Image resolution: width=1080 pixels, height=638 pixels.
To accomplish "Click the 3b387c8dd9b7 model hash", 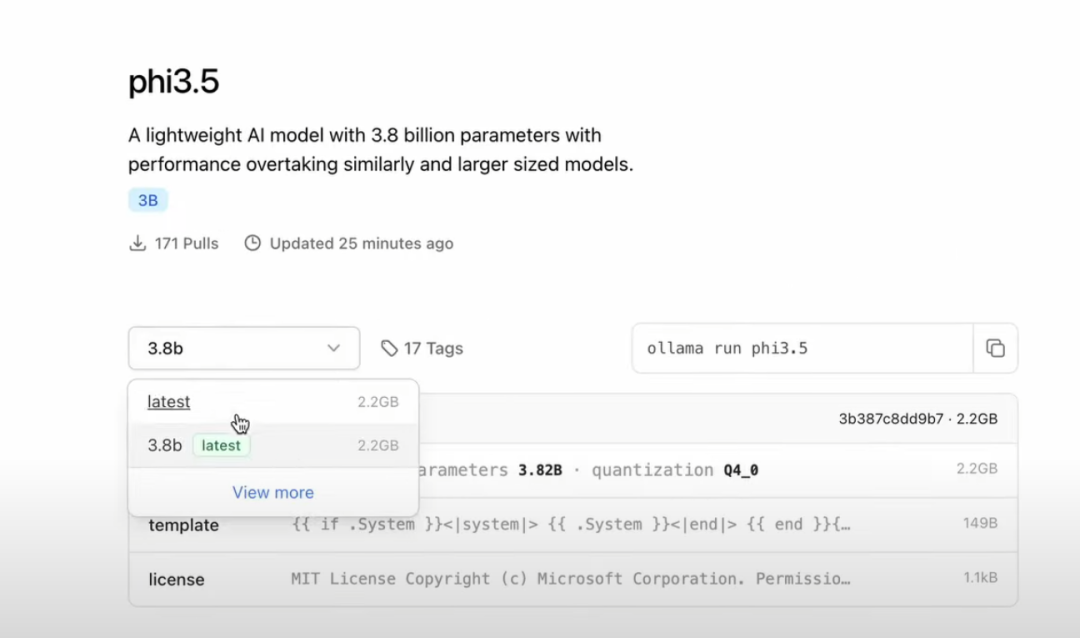I will [890, 419].
